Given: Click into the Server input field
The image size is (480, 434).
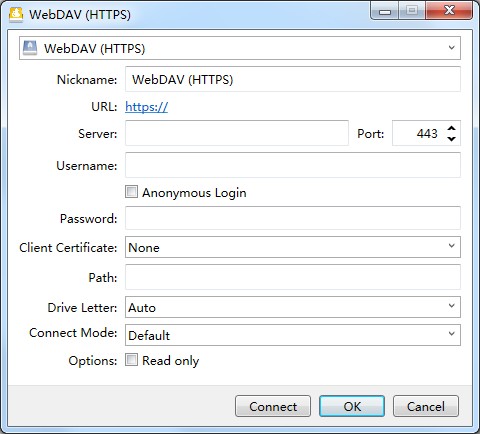Looking at the screenshot, I should tap(237, 133).
